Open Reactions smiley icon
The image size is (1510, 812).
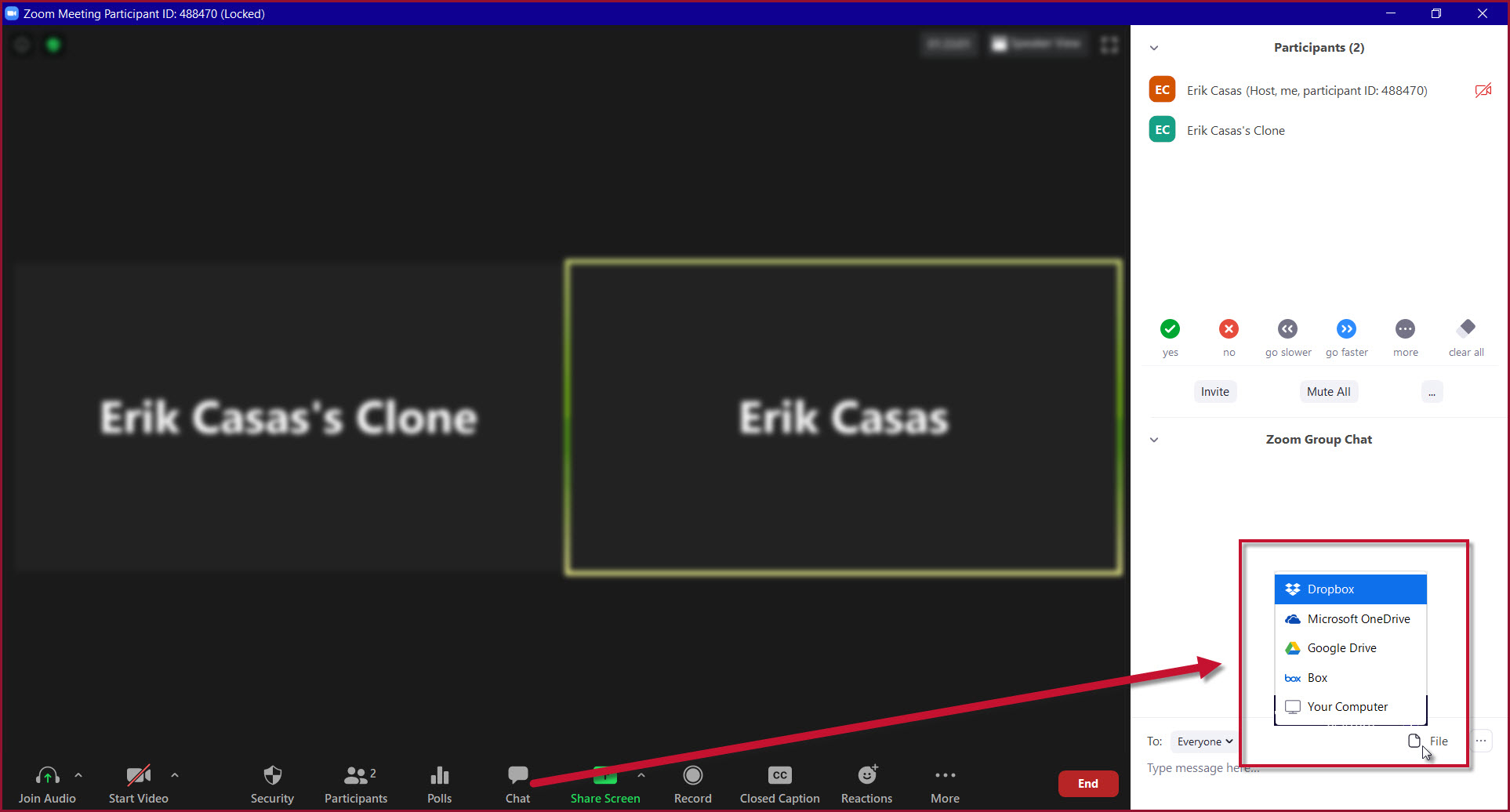(x=867, y=775)
